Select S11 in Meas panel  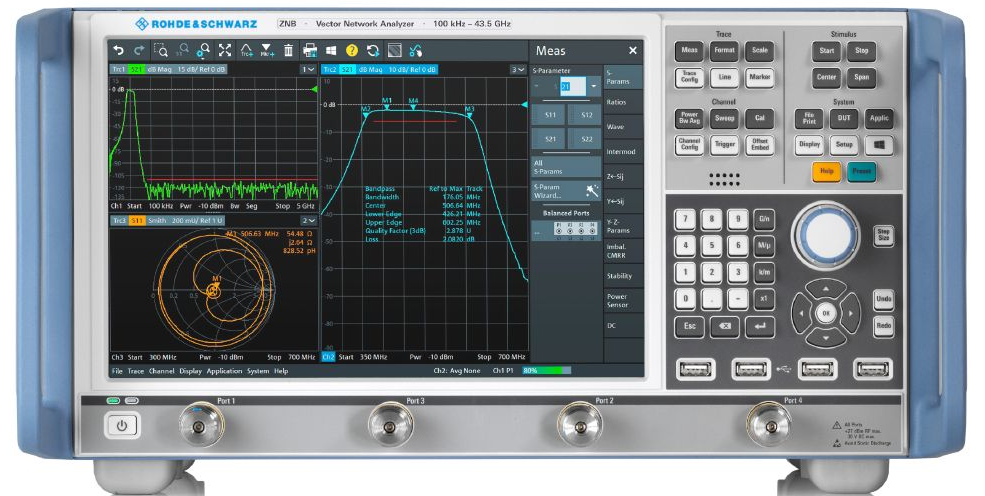click(x=550, y=115)
